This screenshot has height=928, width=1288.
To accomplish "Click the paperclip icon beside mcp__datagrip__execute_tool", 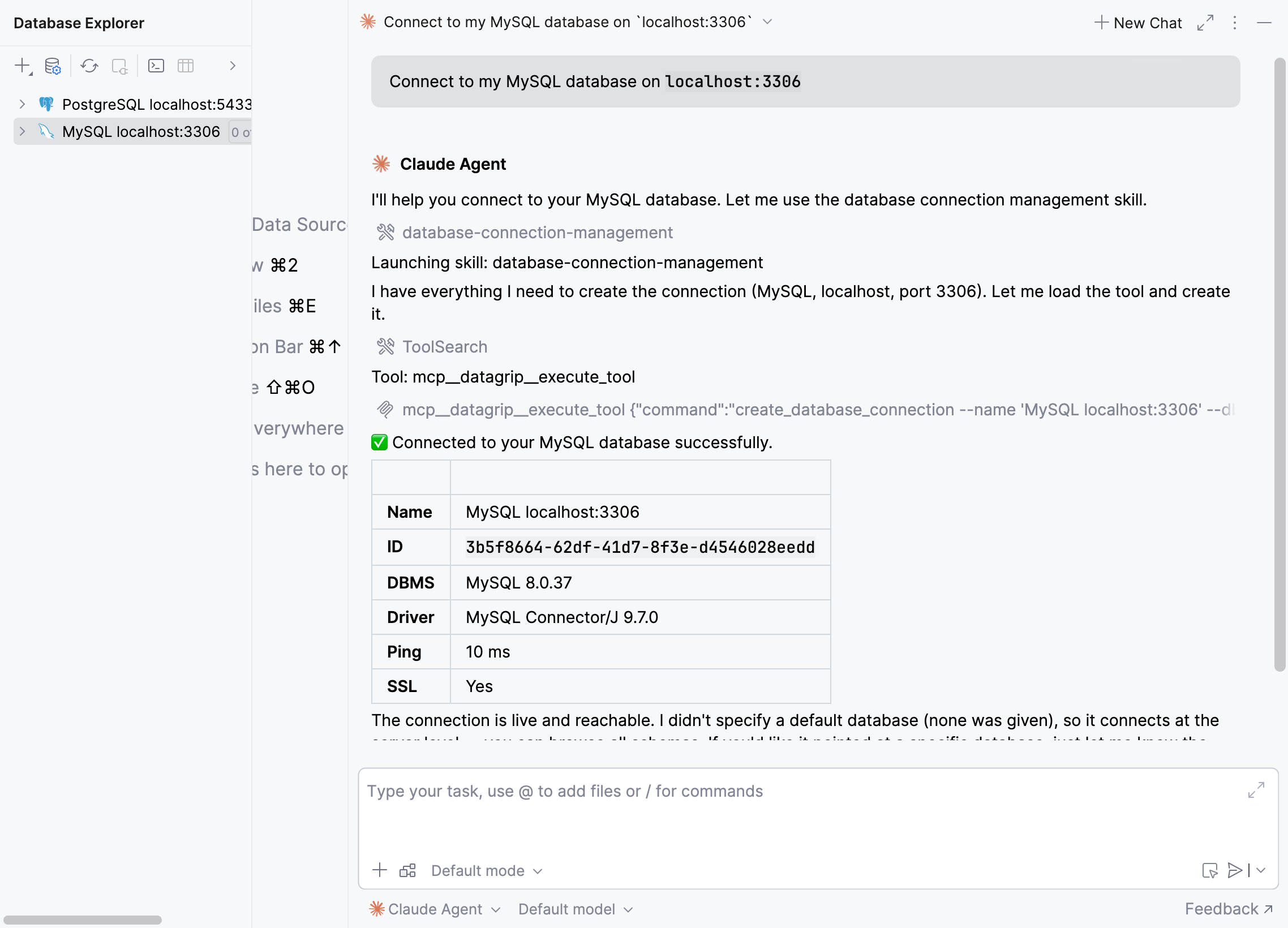I will (385, 410).
